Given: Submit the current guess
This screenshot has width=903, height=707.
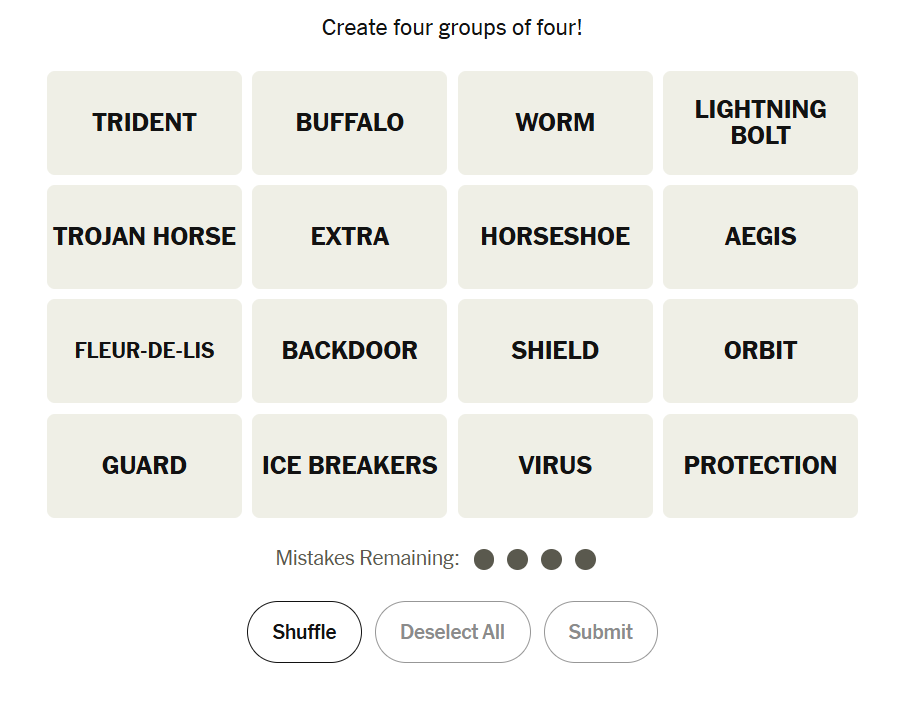Looking at the screenshot, I should click(x=600, y=632).
